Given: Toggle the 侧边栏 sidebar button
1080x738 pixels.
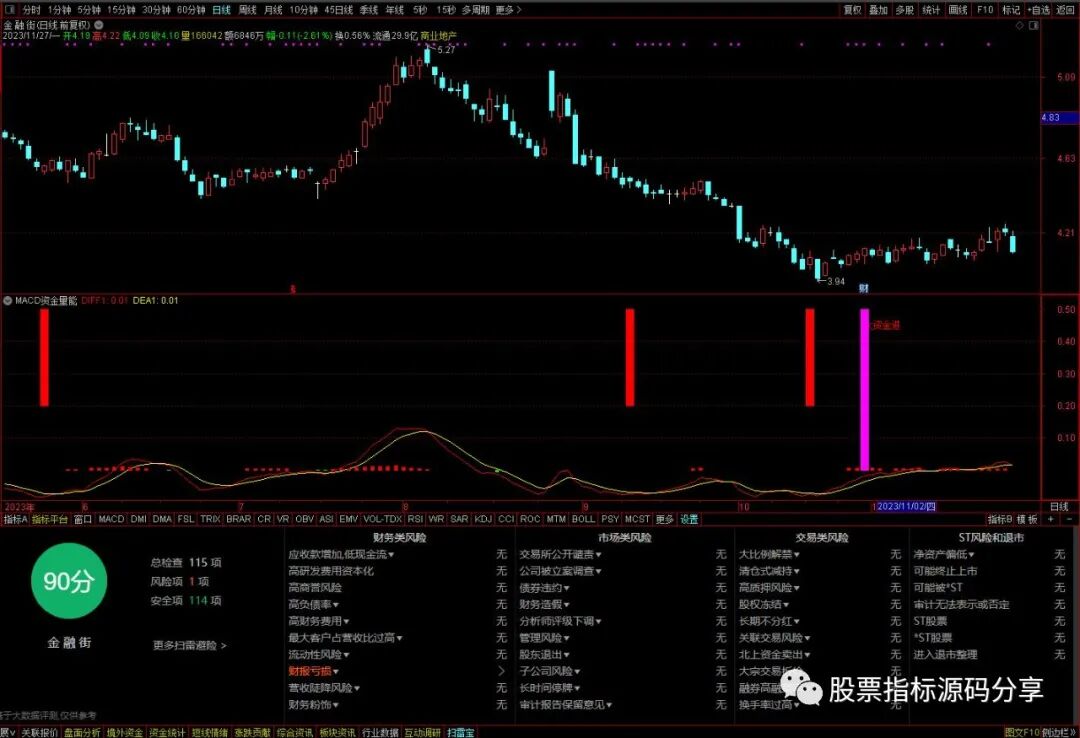Looking at the screenshot, I should (1059, 732).
